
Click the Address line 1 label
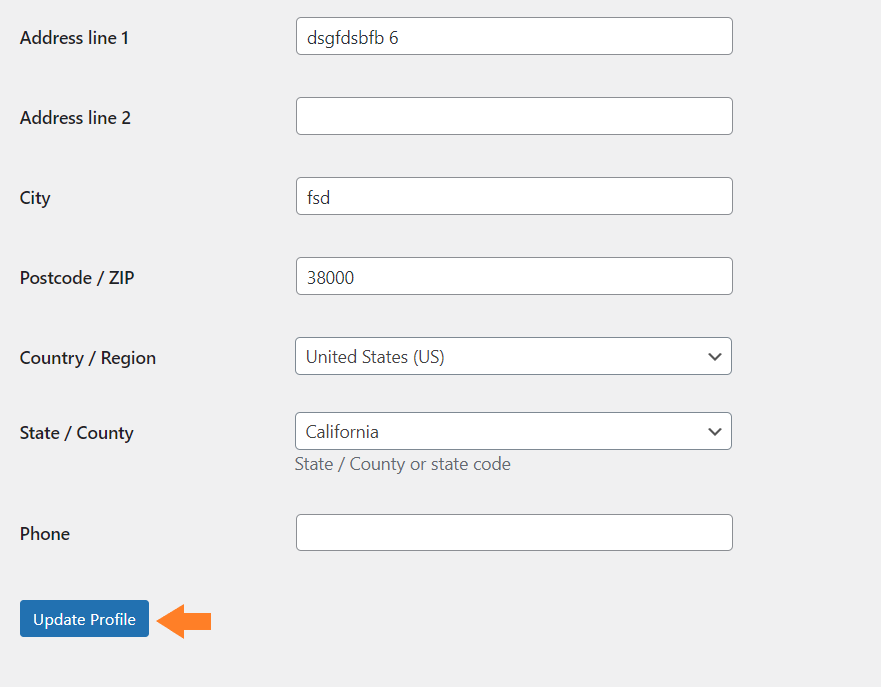(x=74, y=38)
